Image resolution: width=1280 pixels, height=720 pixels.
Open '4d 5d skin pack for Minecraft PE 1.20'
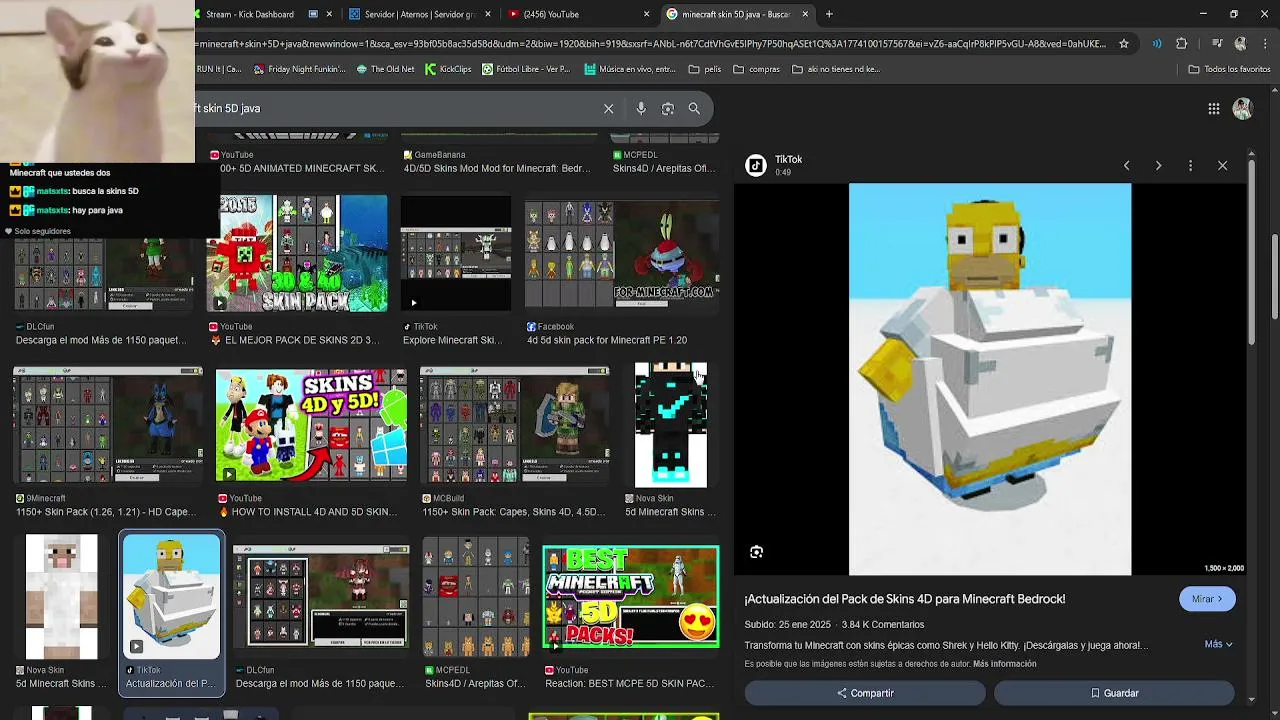click(x=607, y=340)
